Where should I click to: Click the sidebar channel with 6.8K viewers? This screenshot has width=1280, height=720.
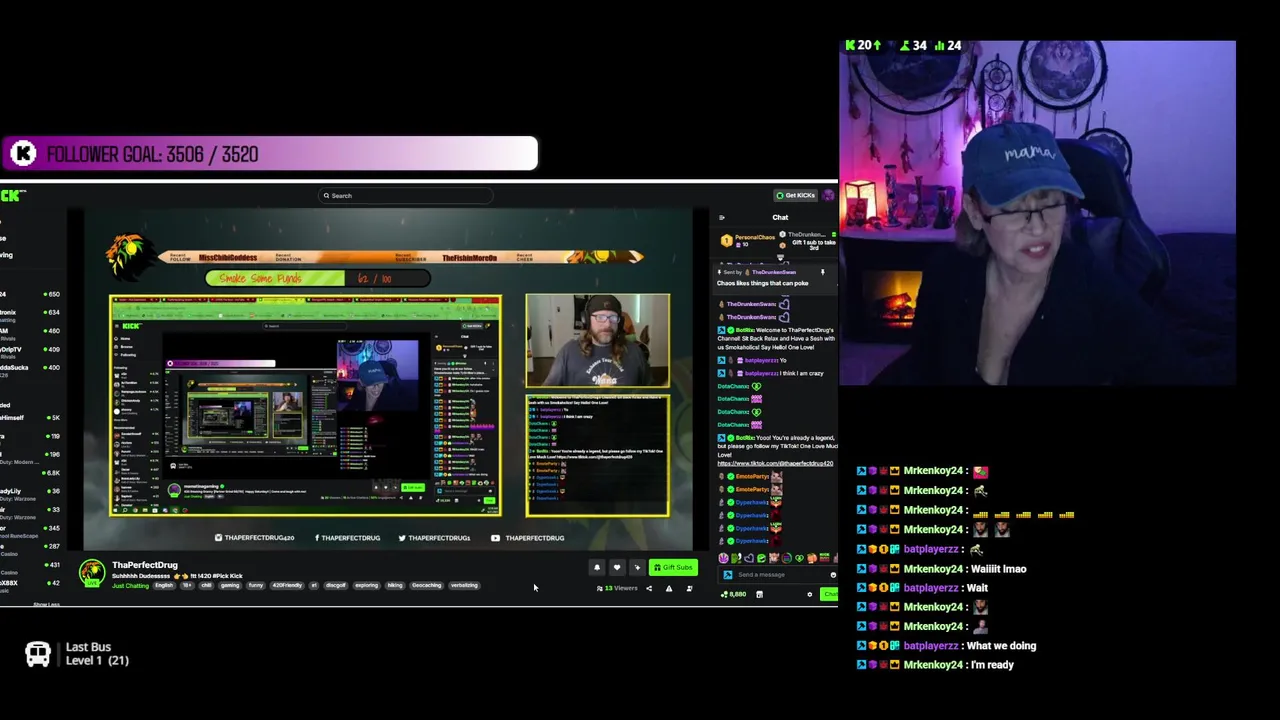tap(30, 473)
